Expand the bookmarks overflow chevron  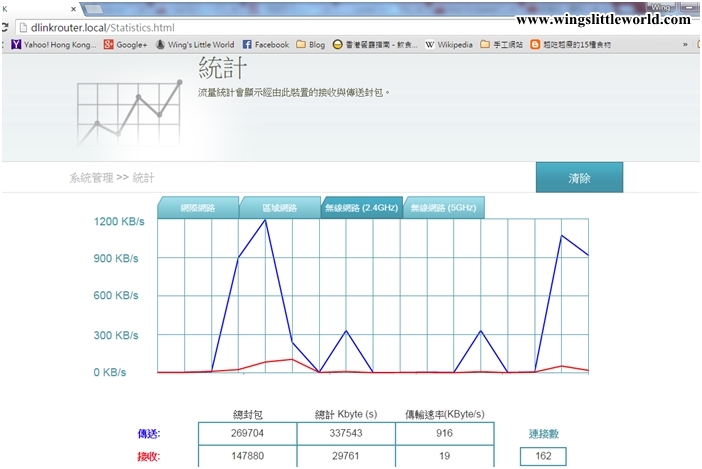tap(685, 45)
